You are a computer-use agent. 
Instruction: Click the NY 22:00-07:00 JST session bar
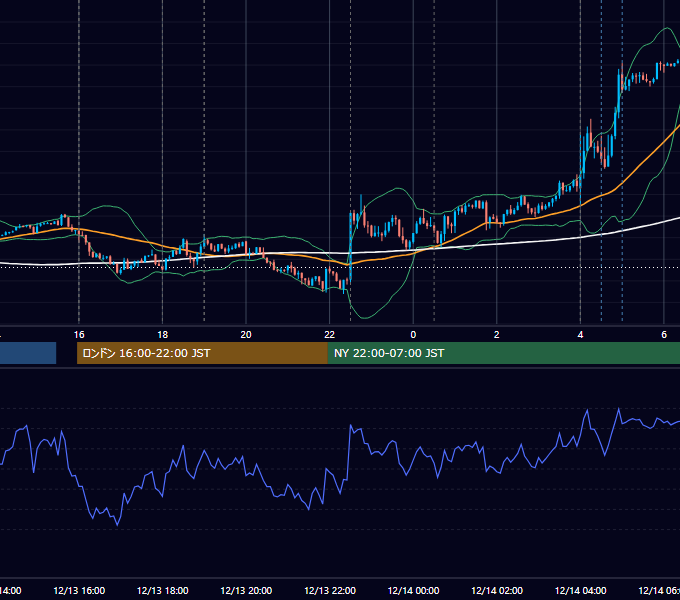click(x=503, y=353)
